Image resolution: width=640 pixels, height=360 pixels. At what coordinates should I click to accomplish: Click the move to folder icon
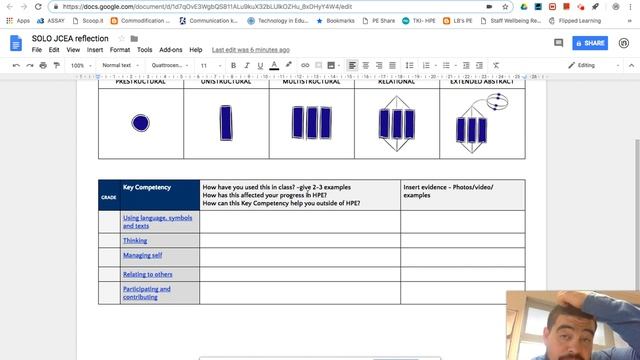(x=134, y=39)
